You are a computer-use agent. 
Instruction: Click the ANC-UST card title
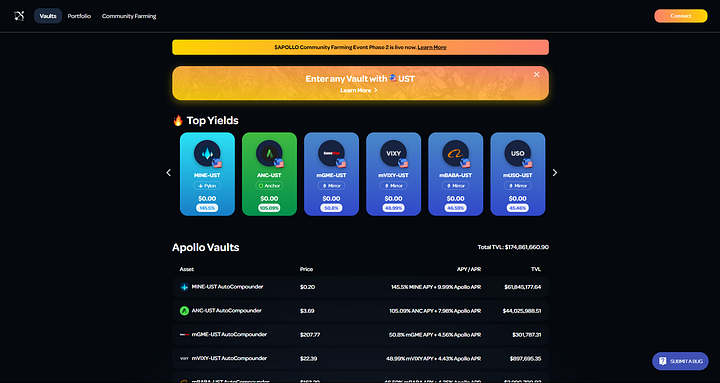point(269,175)
